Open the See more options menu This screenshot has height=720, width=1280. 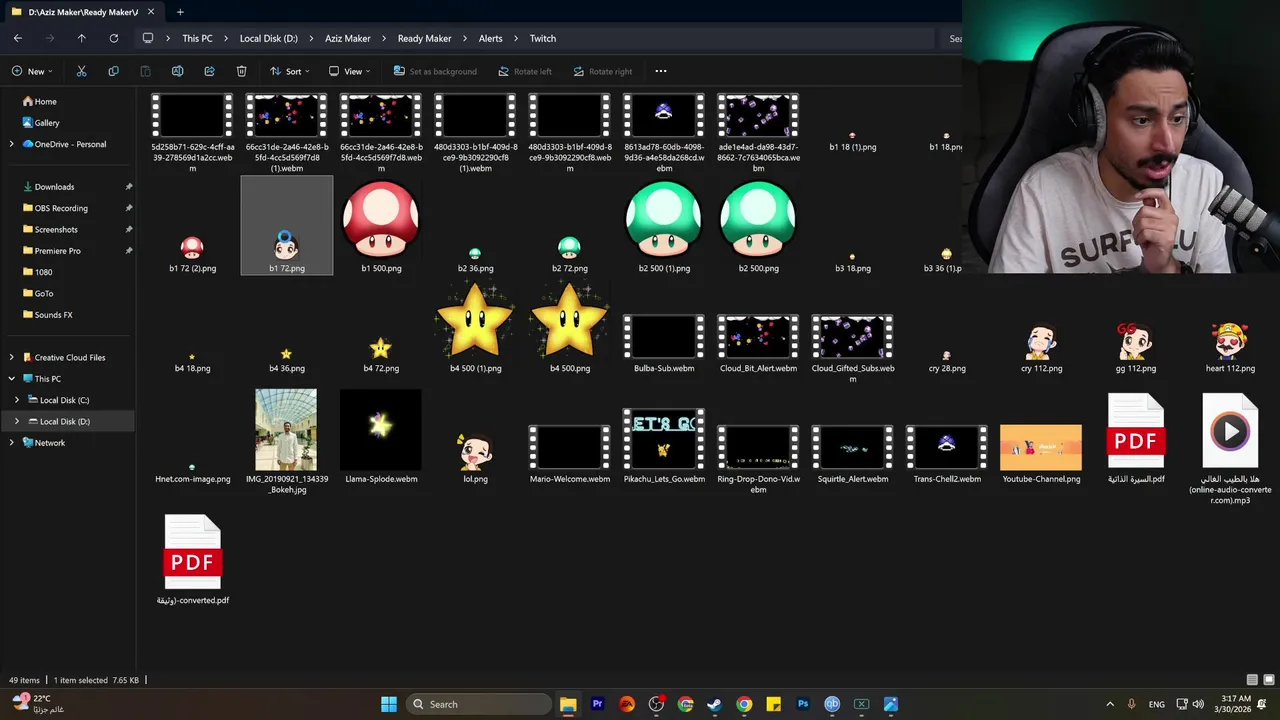click(x=660, y=71)
